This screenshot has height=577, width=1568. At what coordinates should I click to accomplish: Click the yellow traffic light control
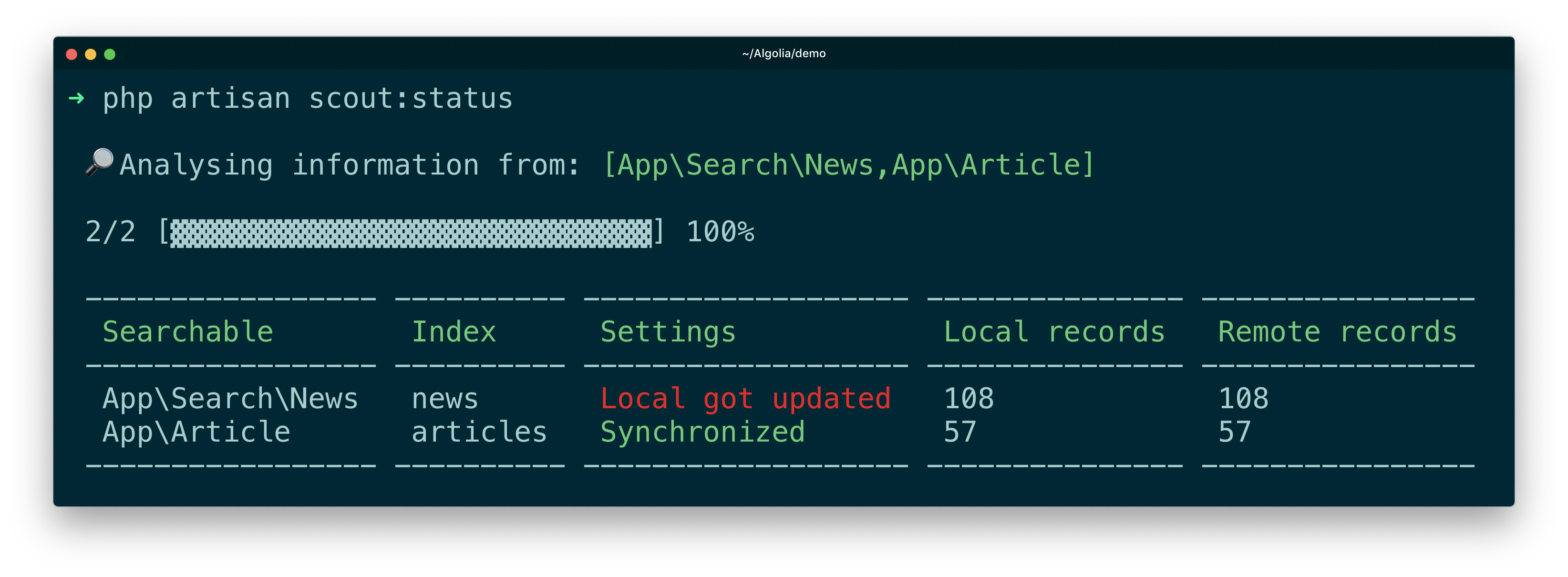coord(91,54)
